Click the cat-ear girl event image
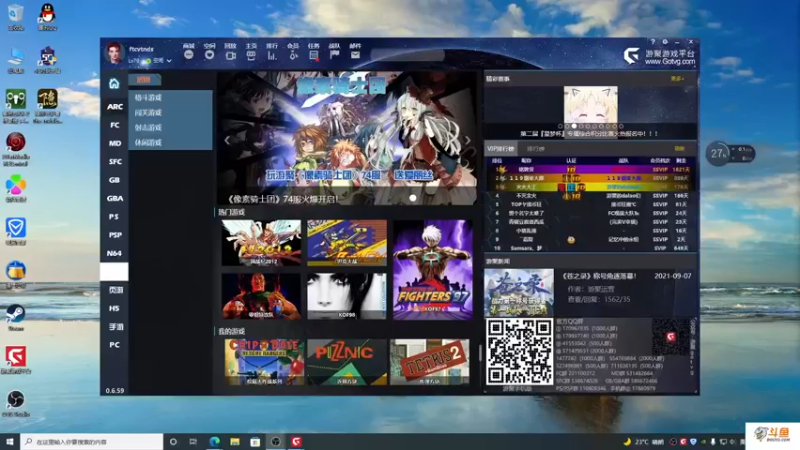Screen dimensions: 800x450 590,104
